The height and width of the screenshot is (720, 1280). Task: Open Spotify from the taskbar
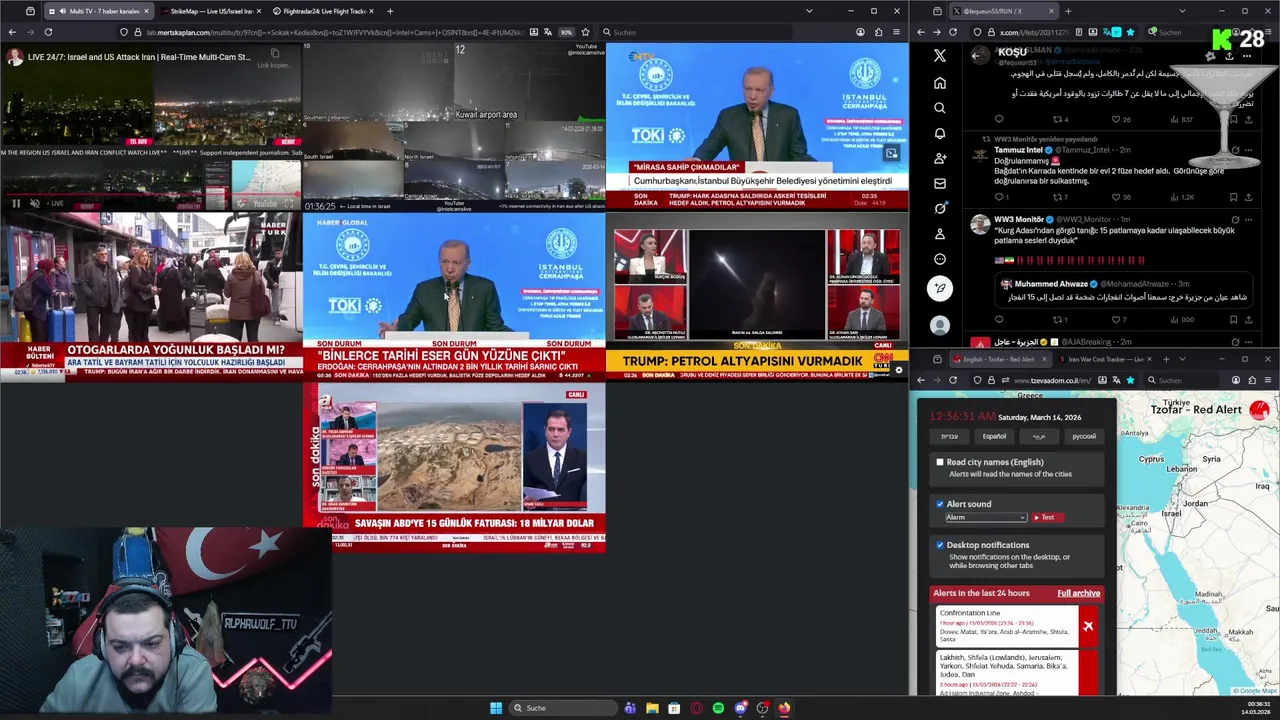718,708
